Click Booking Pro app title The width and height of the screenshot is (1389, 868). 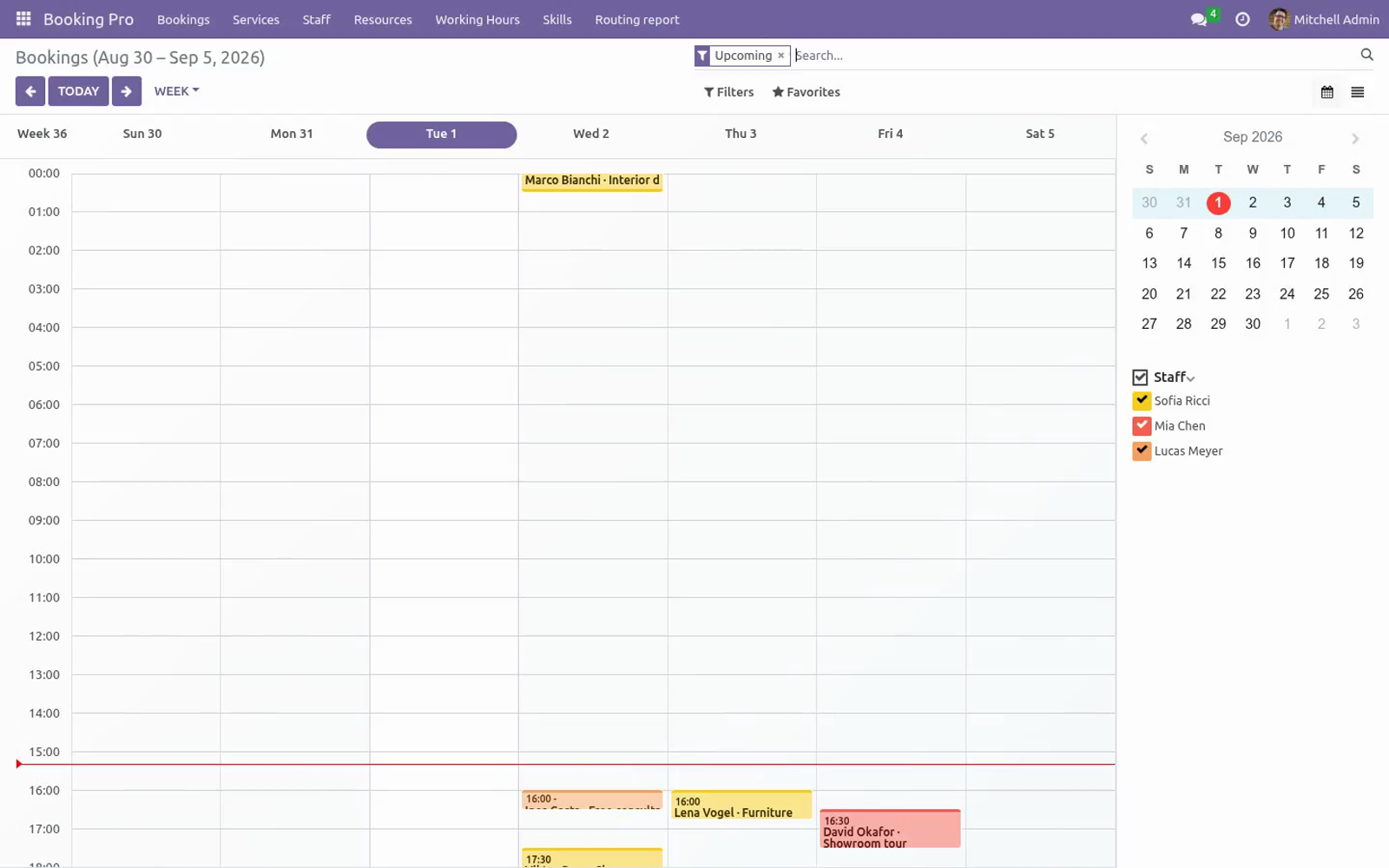point(89,19)
